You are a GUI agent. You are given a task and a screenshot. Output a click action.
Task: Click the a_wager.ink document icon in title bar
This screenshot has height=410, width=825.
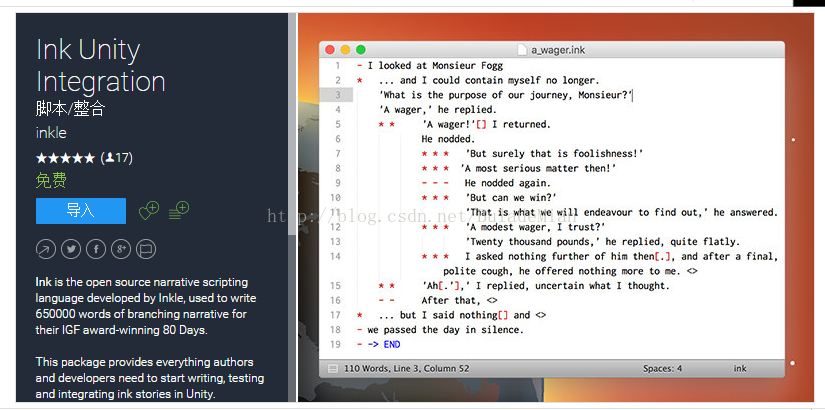522,50
